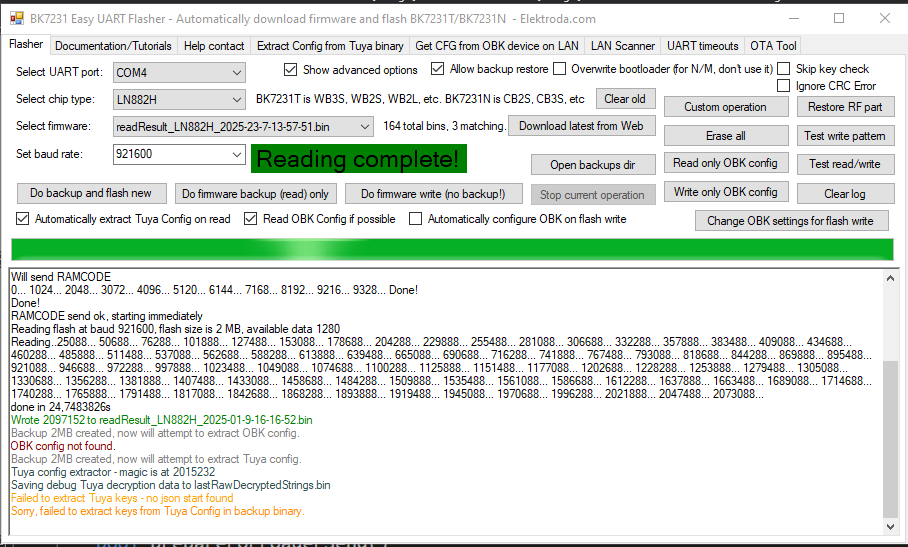Image resolution: width=908 pixels, height=547 pixels.
Task: Enable Overwrite bootloader checkbox
Action: [559, 69]
